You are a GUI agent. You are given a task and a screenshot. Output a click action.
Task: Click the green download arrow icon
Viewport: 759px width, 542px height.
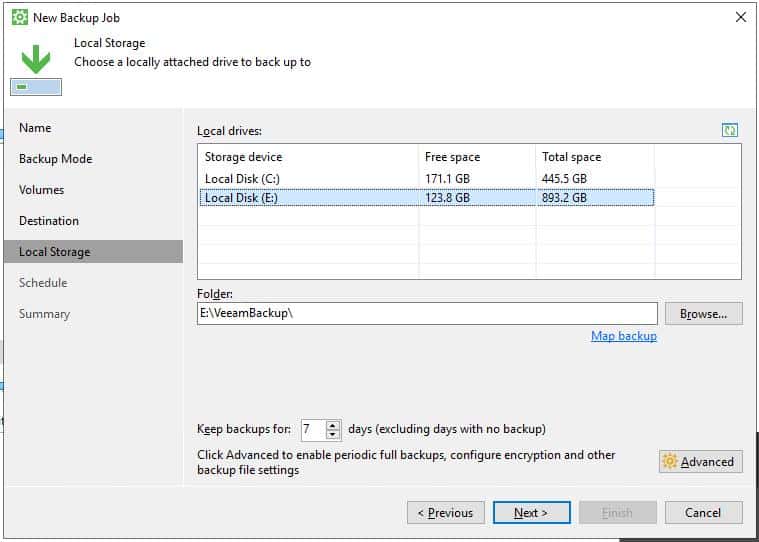(x=36, y=60)
